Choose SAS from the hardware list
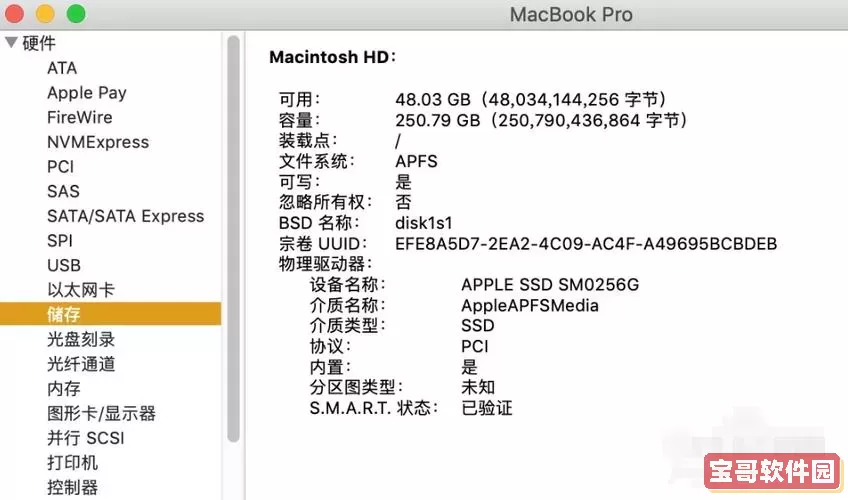848x500 pixels. [63, 191]
